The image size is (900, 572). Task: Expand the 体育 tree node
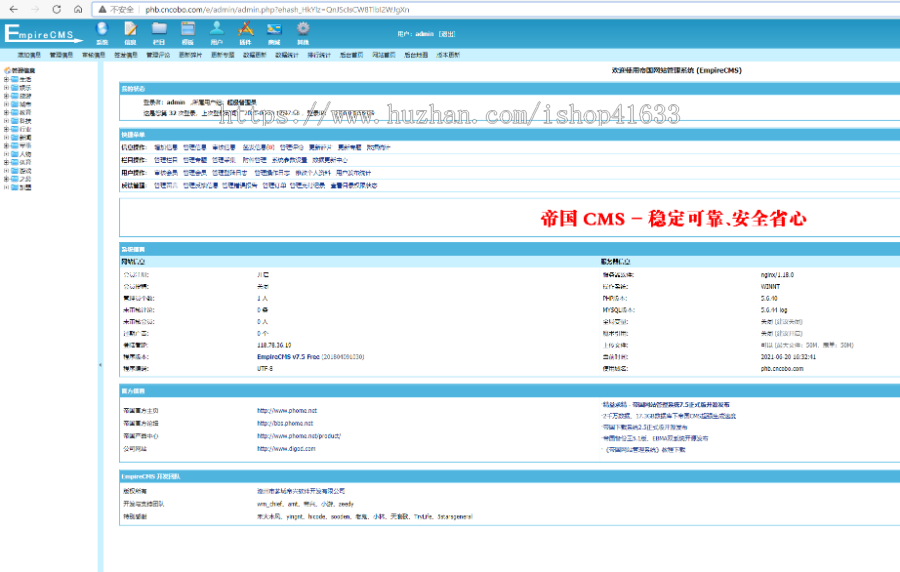click(x=6, y=162)
